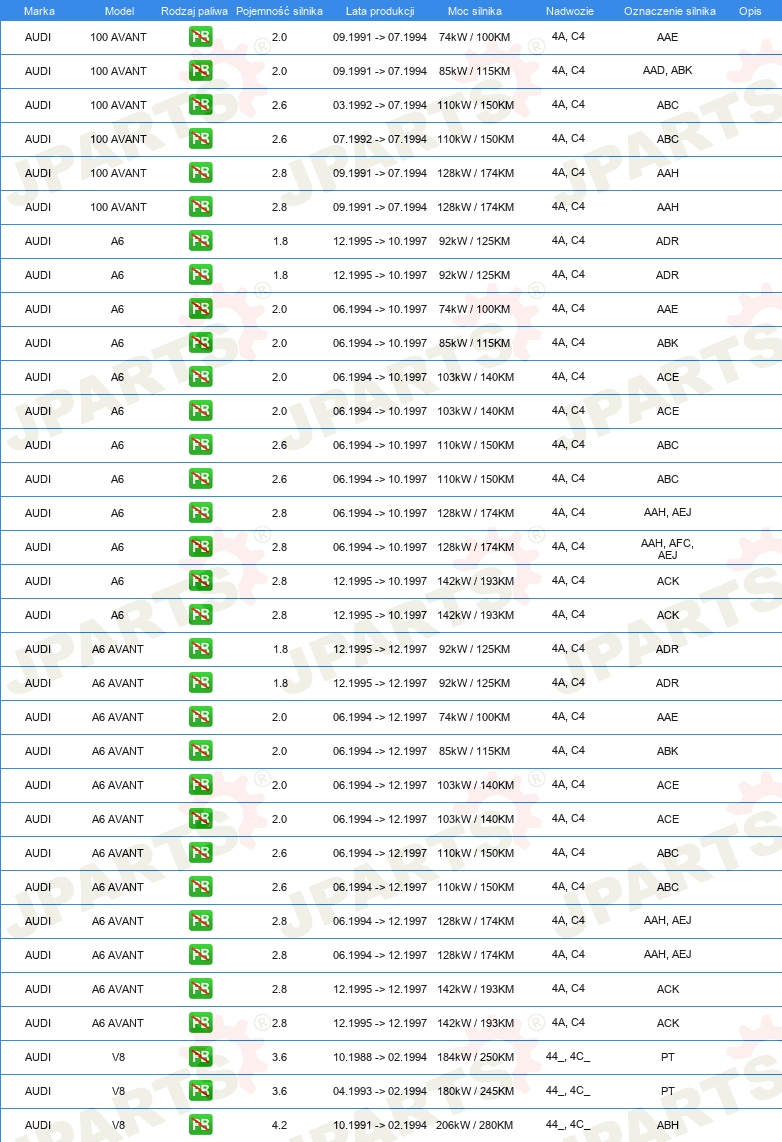Select the 4.2 engine capacity cell
Viewport: 782px width, 1142px height.
(x=280, y=1125)
